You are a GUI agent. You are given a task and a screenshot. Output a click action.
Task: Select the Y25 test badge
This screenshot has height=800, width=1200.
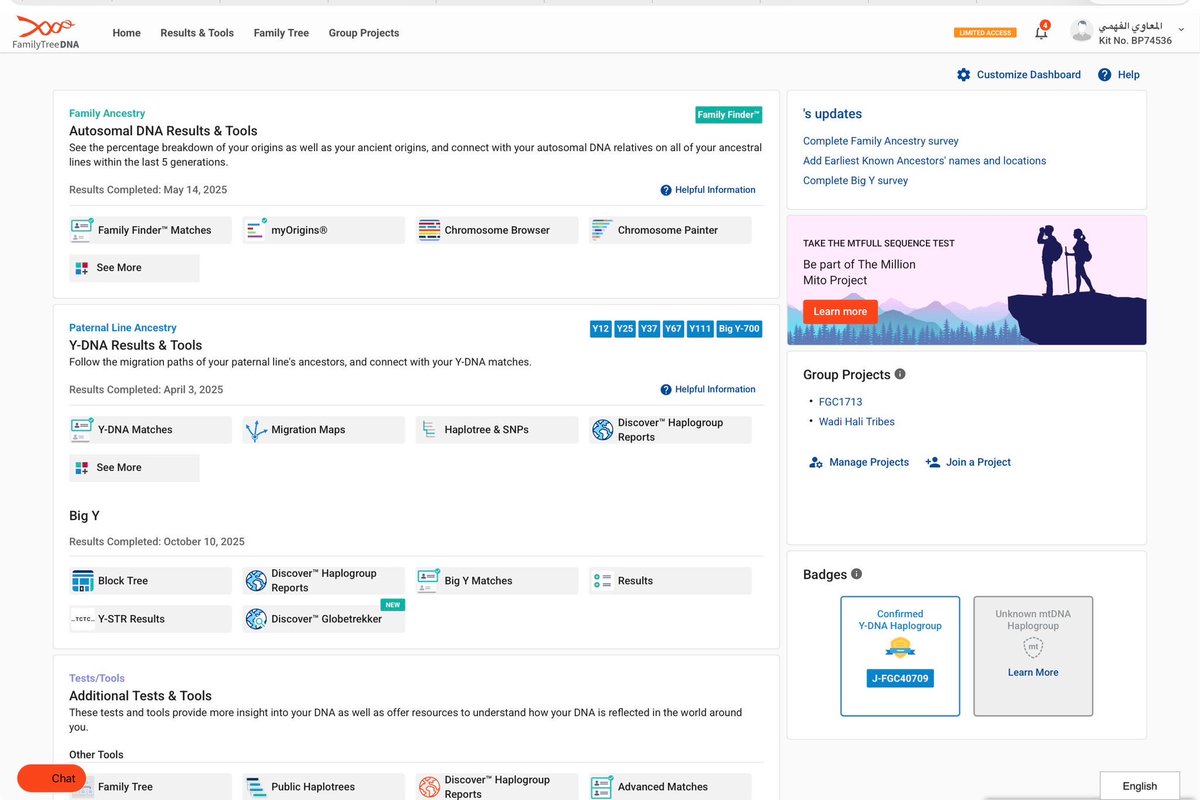(625, 329)
